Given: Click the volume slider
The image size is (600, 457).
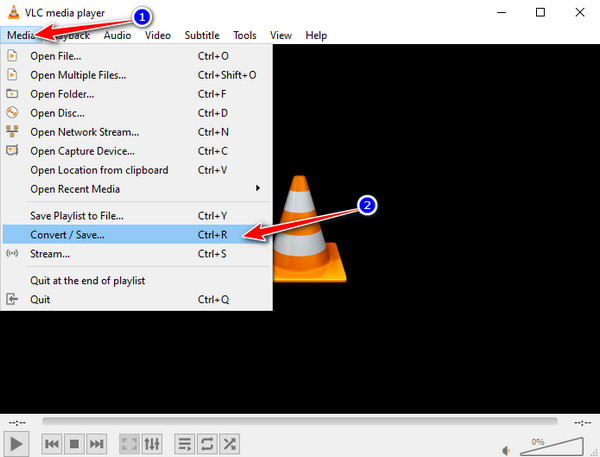Looking at the screenshot, I should pos(551,446).
